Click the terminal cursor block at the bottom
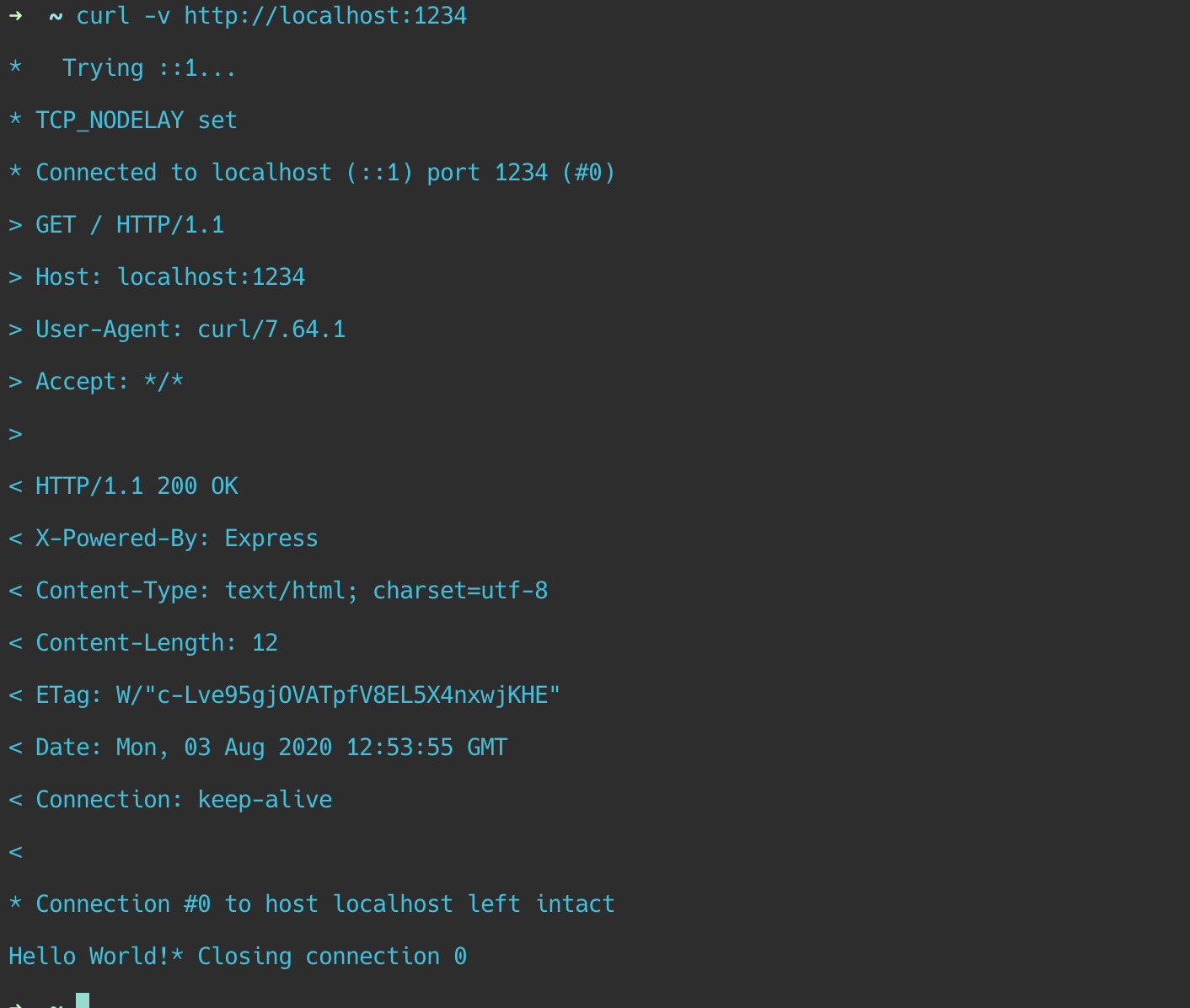The image size is (1190, 1008). [x=83, y=1001]
